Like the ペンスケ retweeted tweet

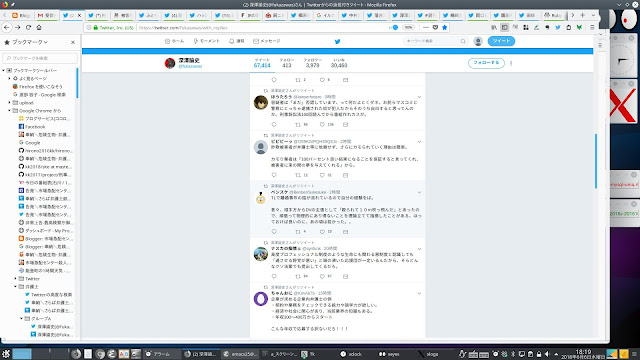pos(322,231)
